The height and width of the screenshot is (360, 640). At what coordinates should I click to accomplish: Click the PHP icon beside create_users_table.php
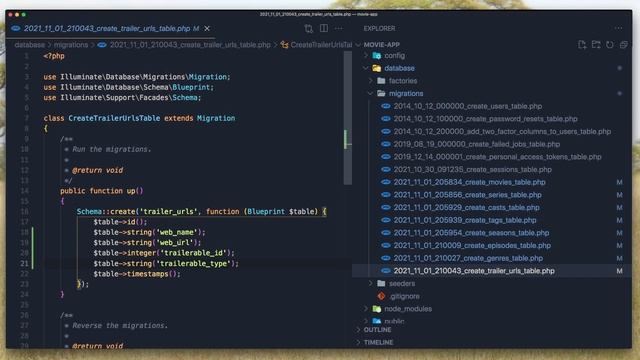pos(385,106)
